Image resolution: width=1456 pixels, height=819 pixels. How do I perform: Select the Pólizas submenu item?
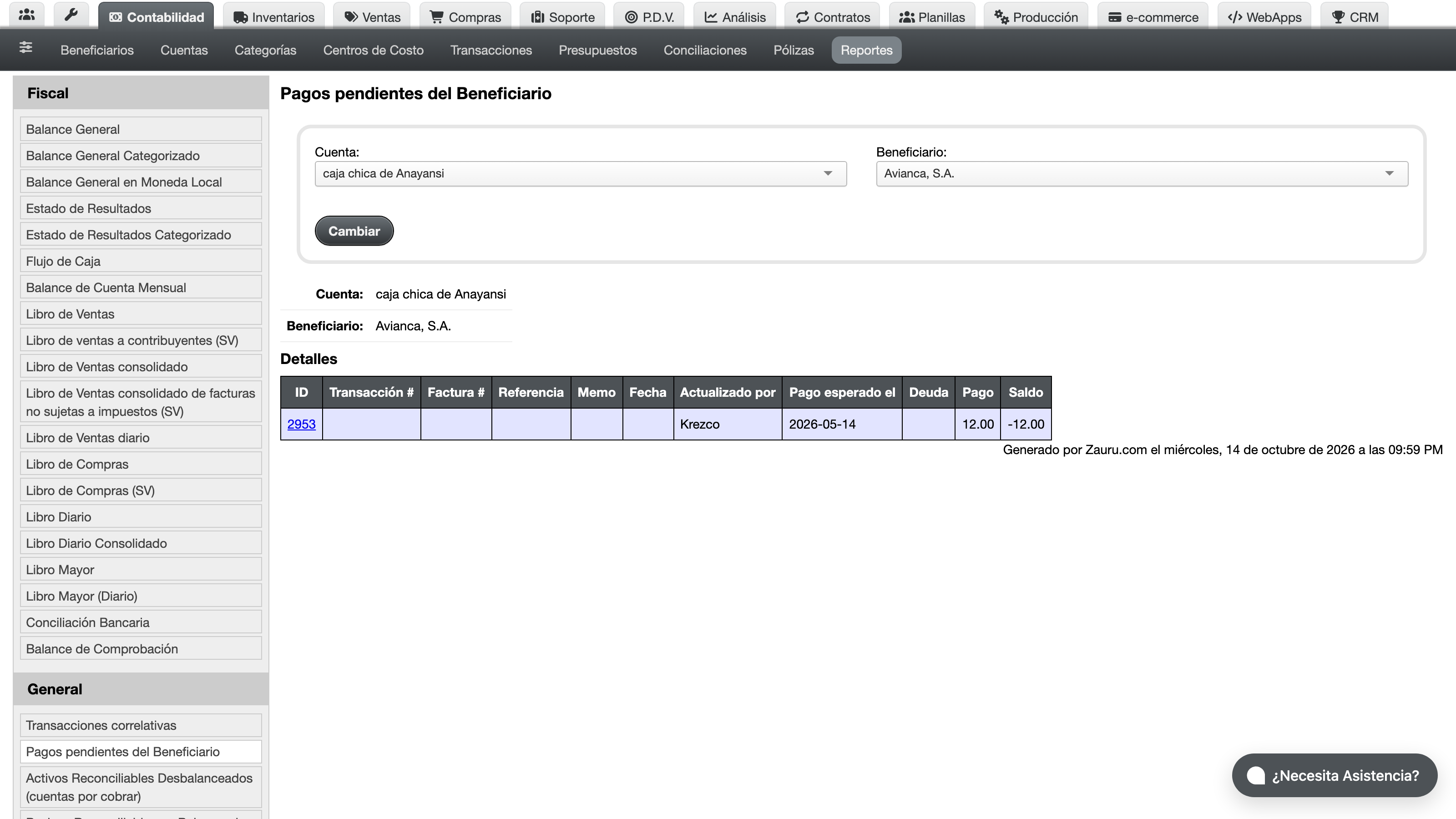pyautogui.click(x=794, y=50)
